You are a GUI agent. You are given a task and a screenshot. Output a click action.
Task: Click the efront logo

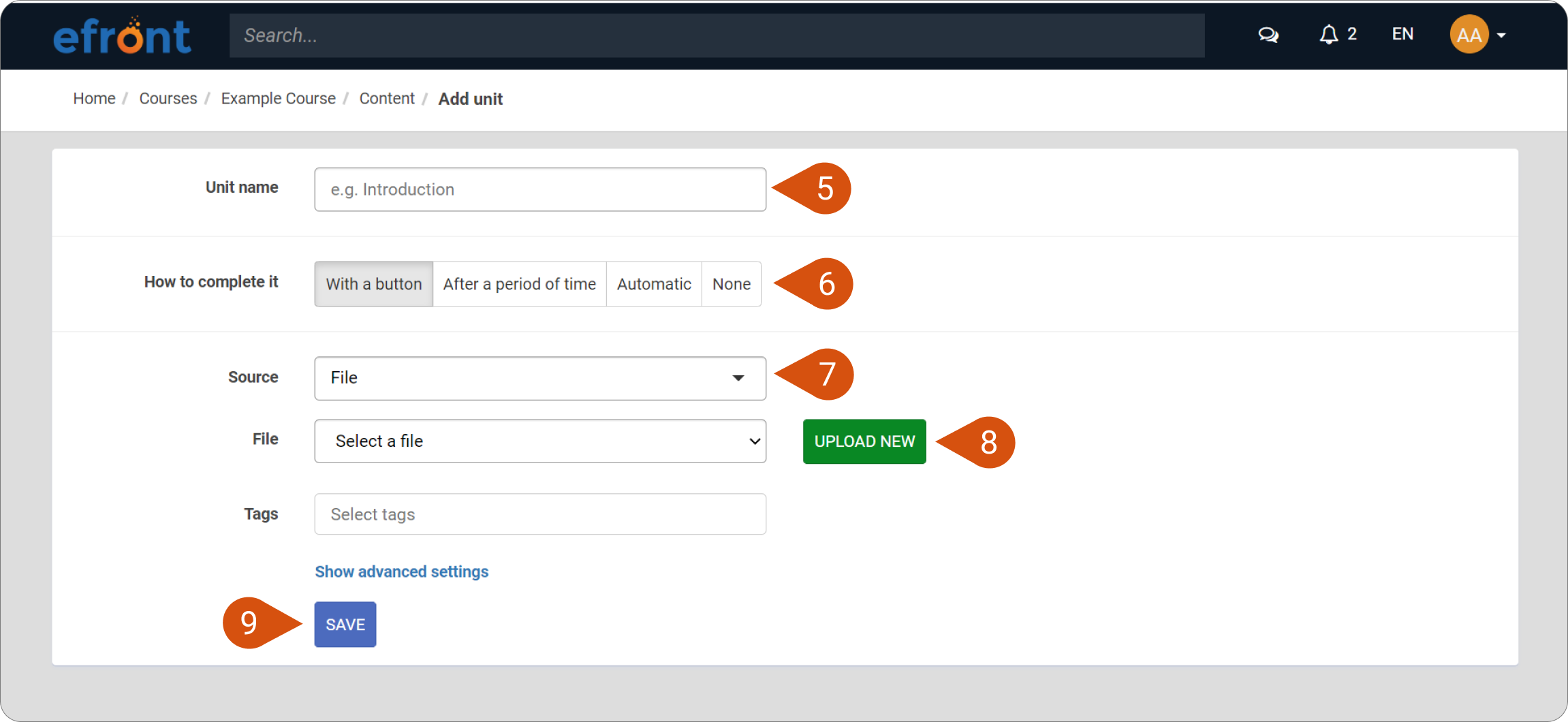(x=122, y=34)
